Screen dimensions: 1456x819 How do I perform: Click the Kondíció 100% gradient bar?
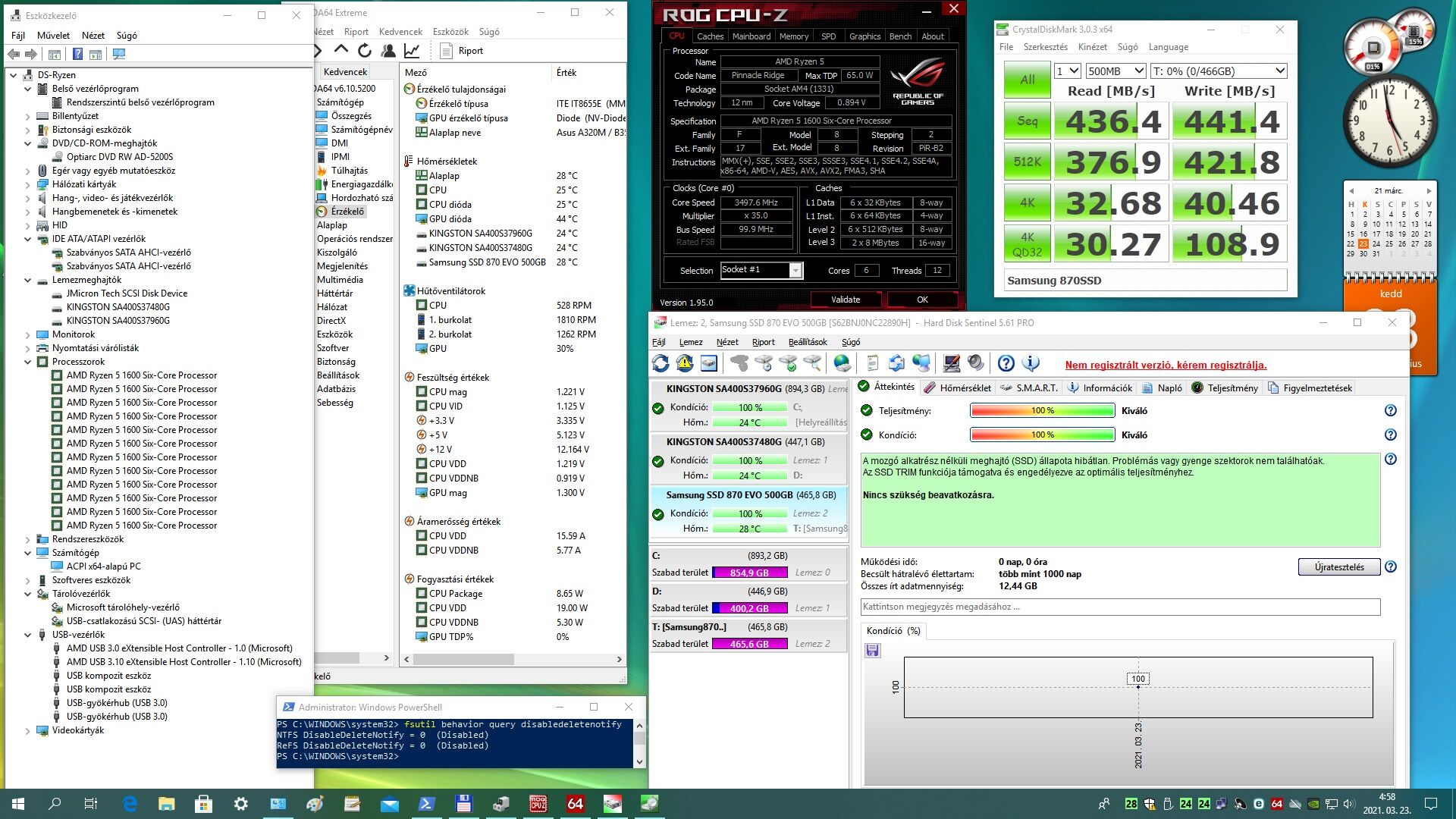tap(1042, 435)
